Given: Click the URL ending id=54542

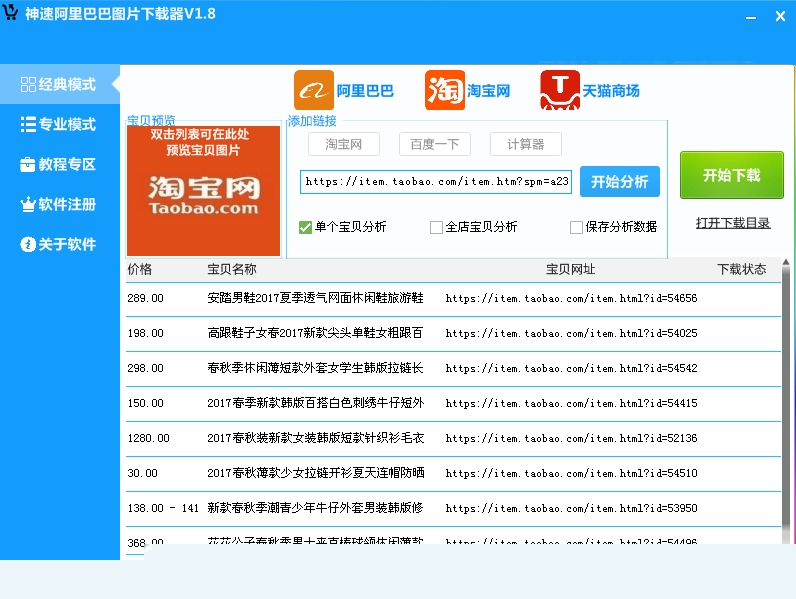Looking at the screenshot, I should pyautogui.click(x=572, y=369).
